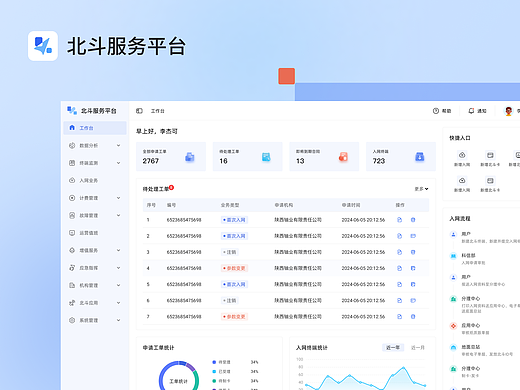
Task: Click the 工作台 breadcrumb in header
Action: [x=158, y=111]
